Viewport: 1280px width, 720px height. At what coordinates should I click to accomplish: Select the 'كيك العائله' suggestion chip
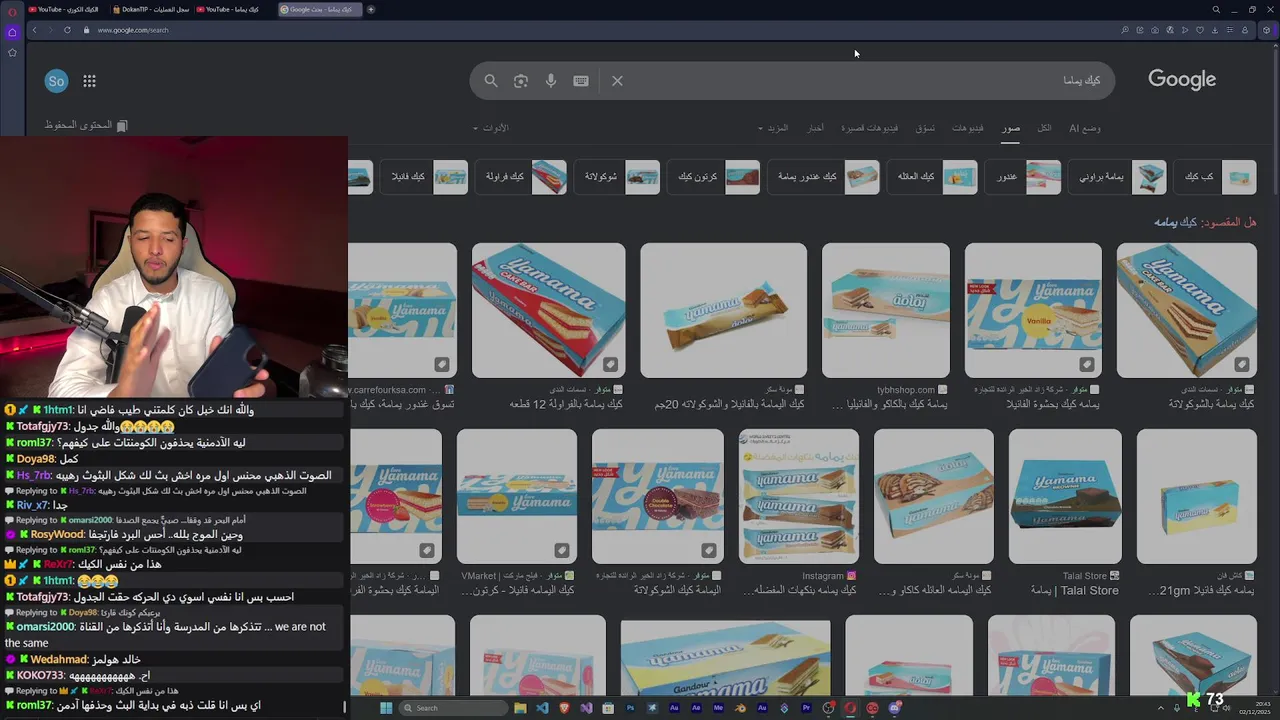932,177
